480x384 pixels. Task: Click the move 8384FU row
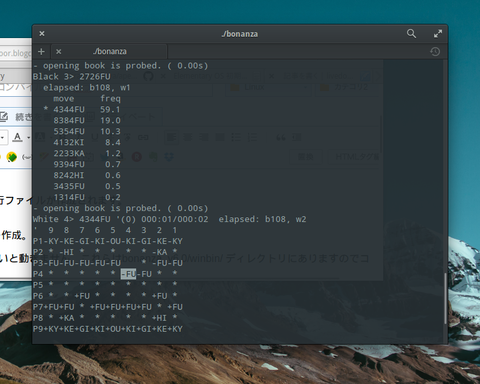tap(87, 120)
